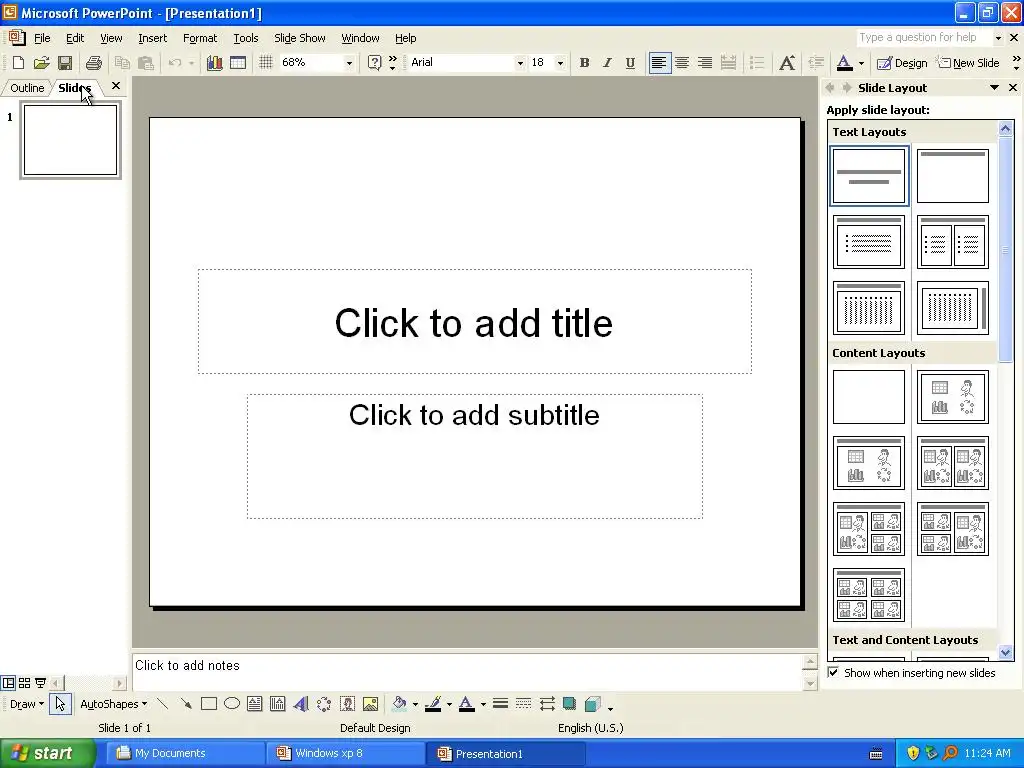1024x768 pixels.
Task: Switch to Slide Sorter View
Action: (x=24, y=683)
